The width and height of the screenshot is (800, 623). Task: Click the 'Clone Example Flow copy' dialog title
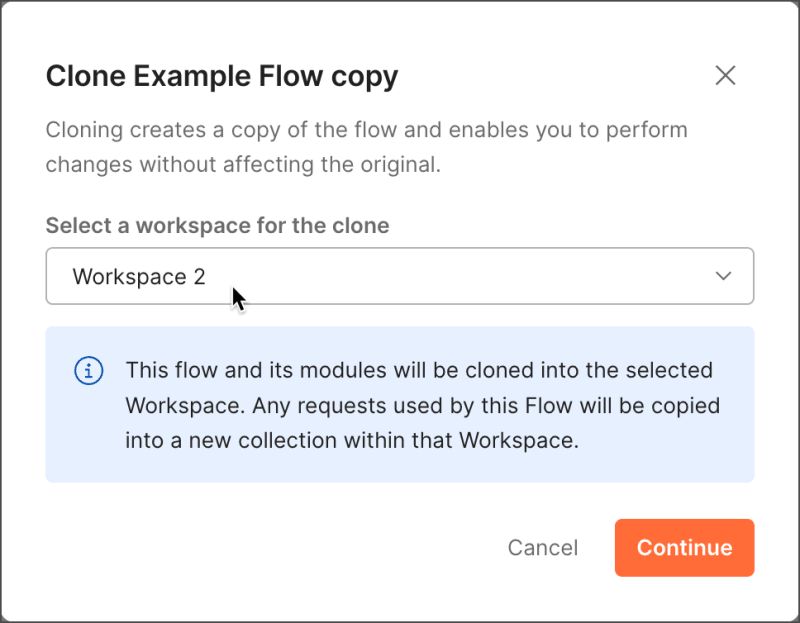pyautogui.click(x=222, y=76)
